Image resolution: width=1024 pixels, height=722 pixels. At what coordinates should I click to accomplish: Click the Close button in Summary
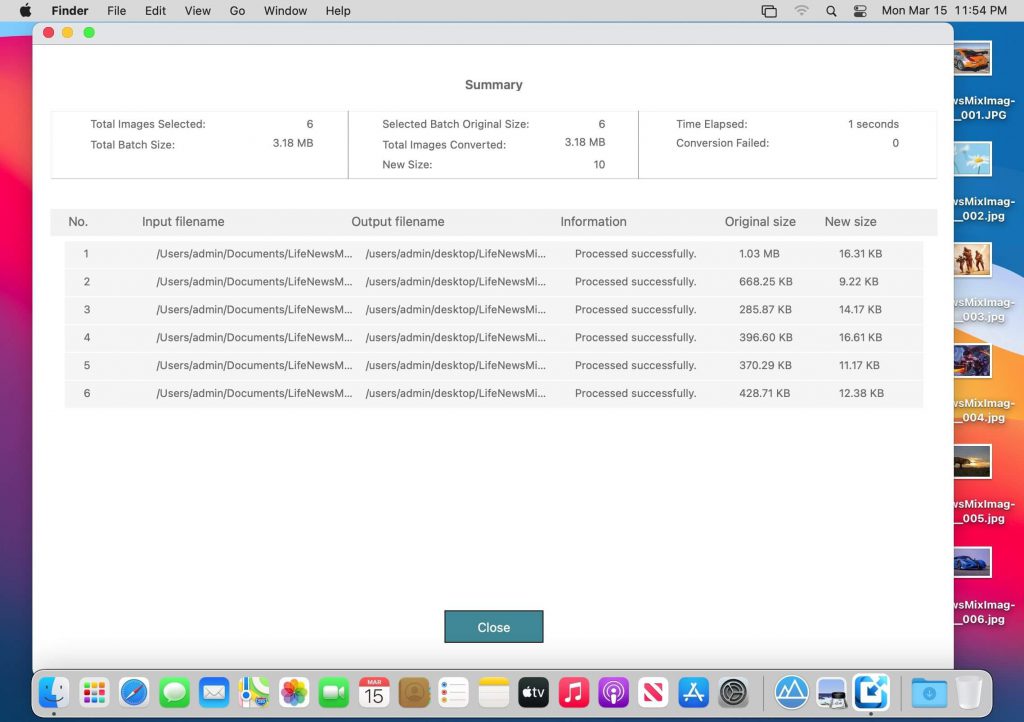coord(493,627)
